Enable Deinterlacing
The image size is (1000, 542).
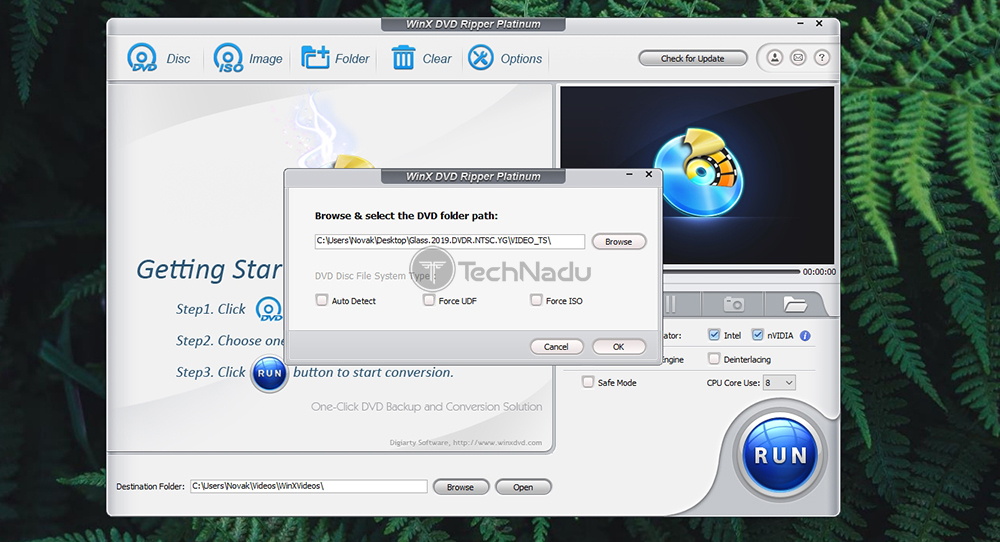[714, 359]
